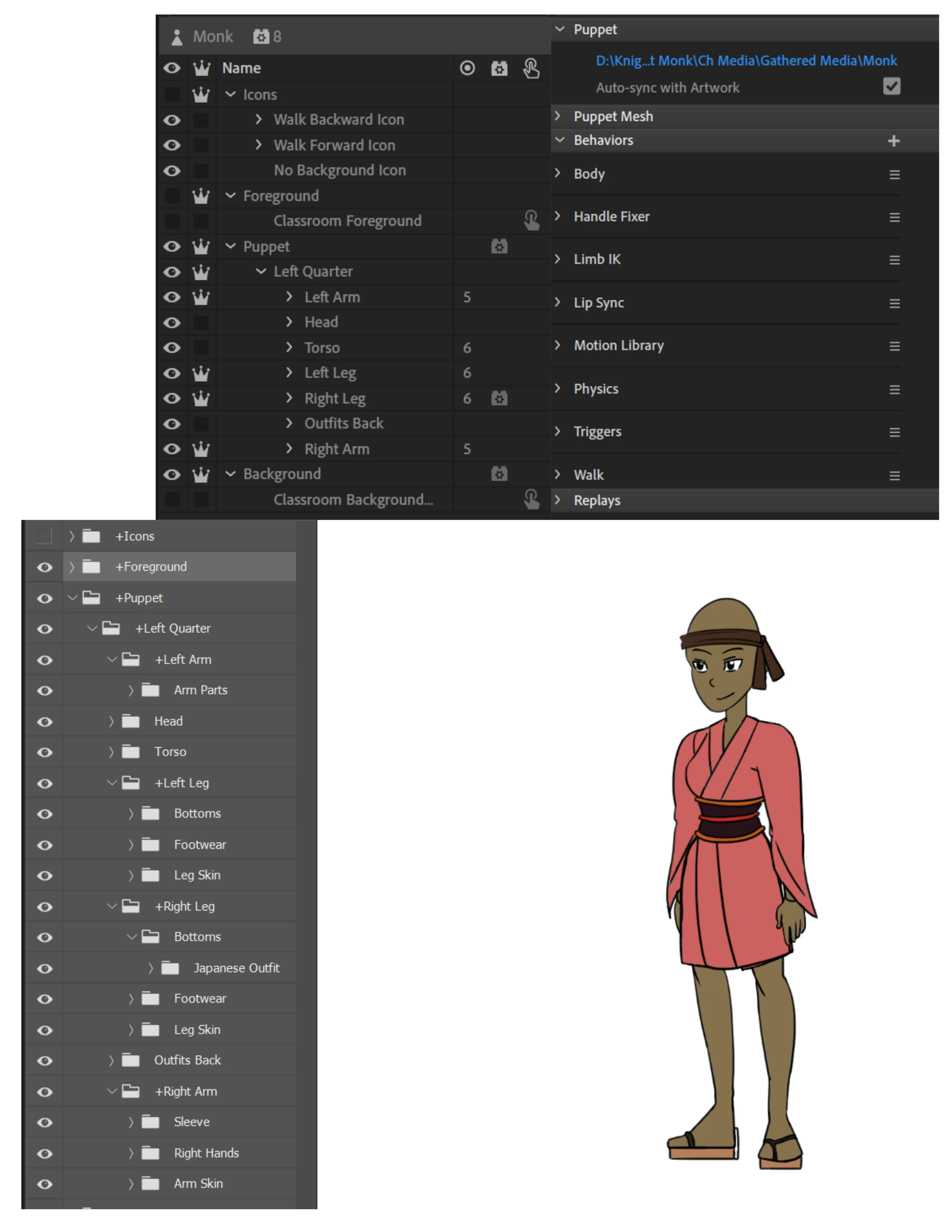
Task: Click the draggable hand icon on Classroom Foreground
Action: (531, 221)
